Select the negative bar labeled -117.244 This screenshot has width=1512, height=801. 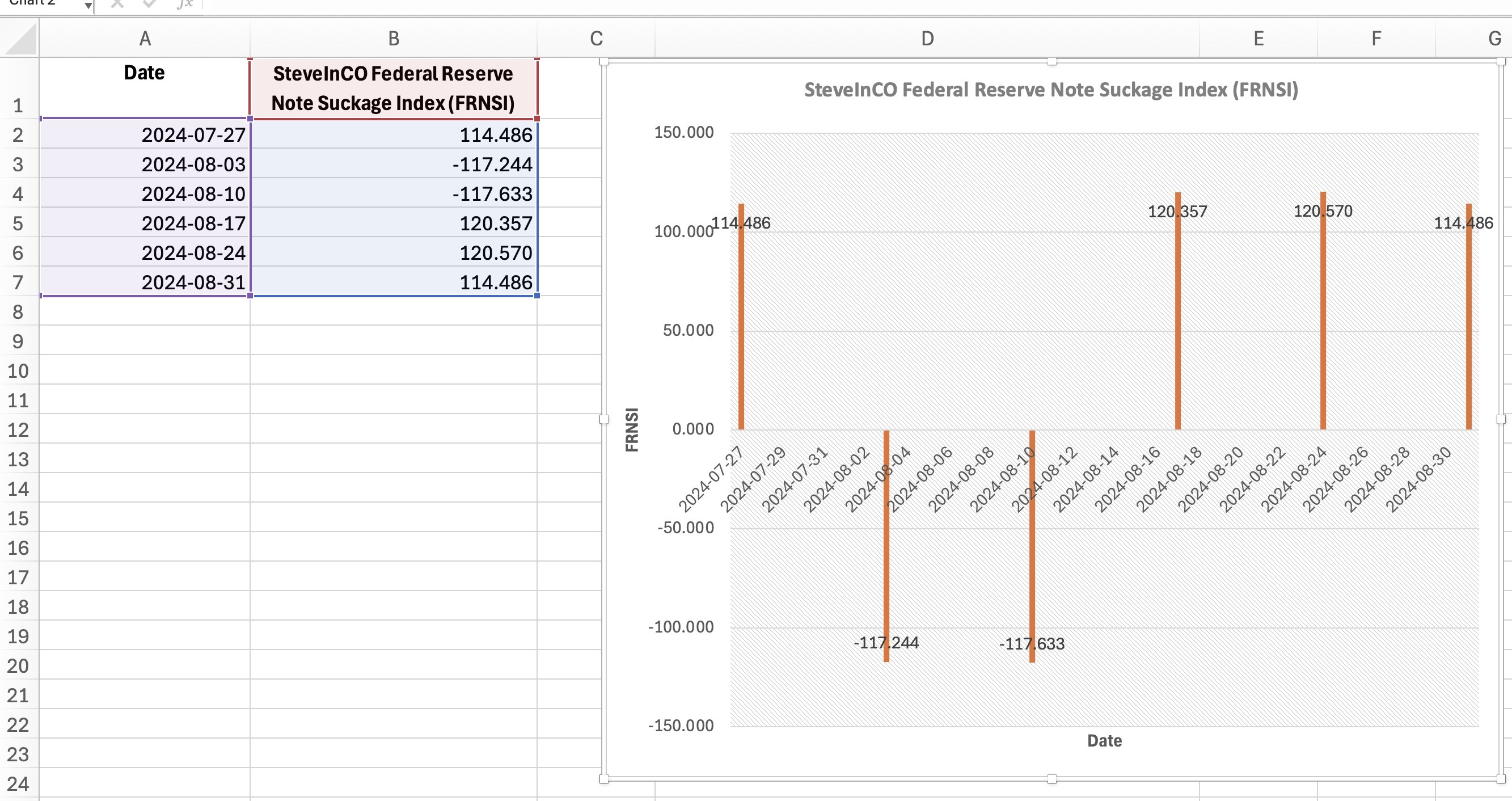pos(886,546)
